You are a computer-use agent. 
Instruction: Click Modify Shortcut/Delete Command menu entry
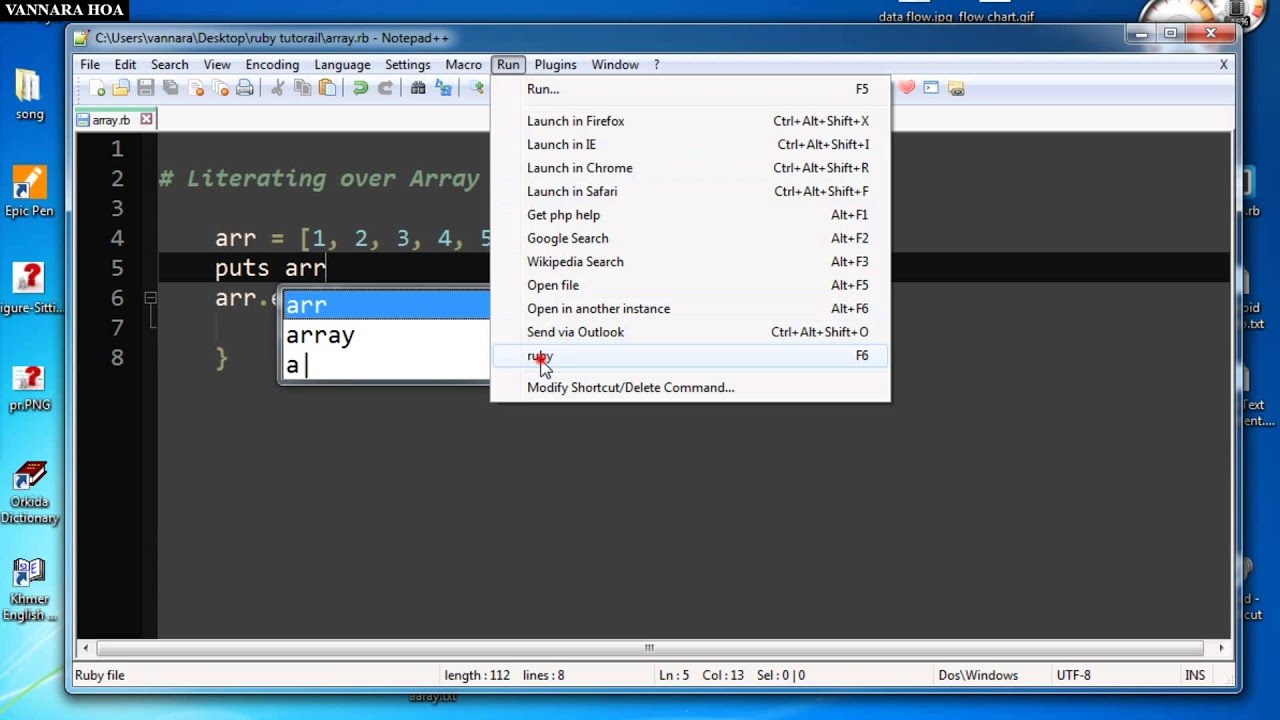(x=690, y=388)
